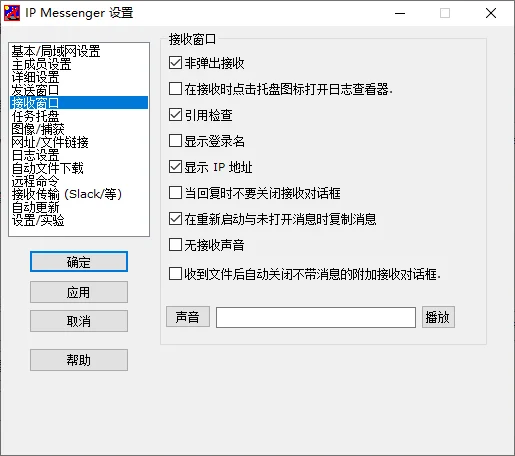Viewport: 515px width, 456px height.
Task: Select 设置/实验 at list bottom
Action: click(x=79, y=220)
